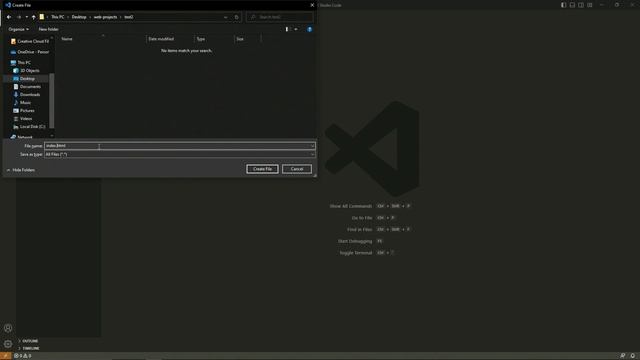Screen dimensions: 640x360
Task: Select Pictures folder in sidebar
Action: pyautogui.click(x=24, y=111)
